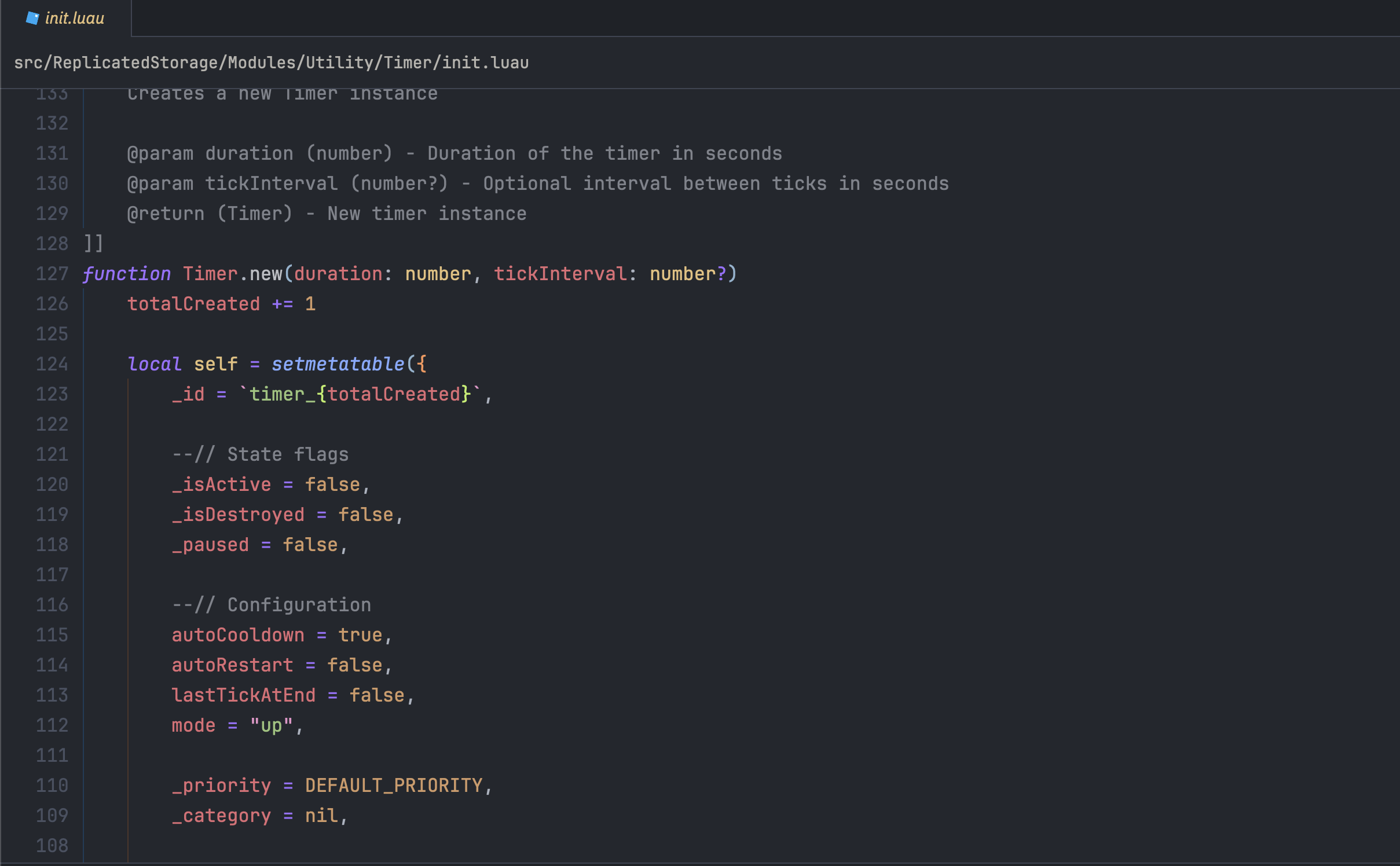Click the 'lastTickAtEnd' field
Image resolution: width=1400 pixels, height=866 pixels.
click(x=244, y=695)
